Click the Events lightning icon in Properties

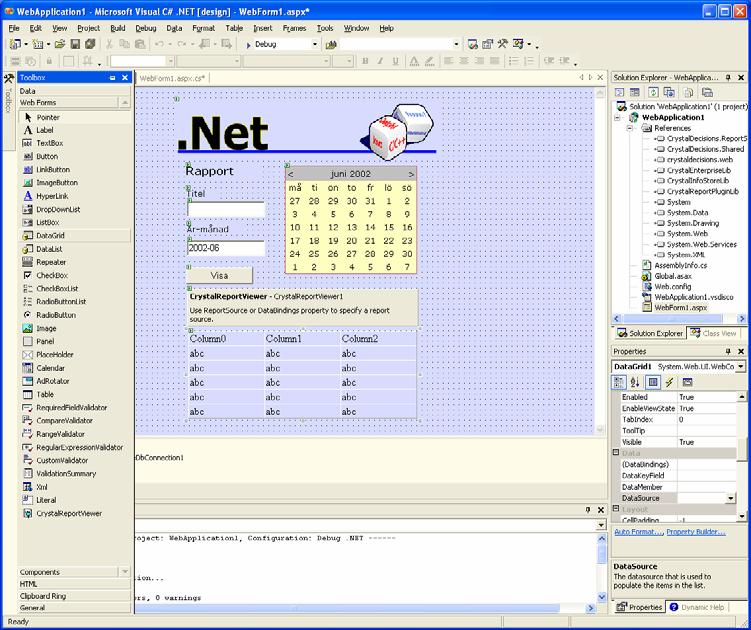tap(670, 382)
